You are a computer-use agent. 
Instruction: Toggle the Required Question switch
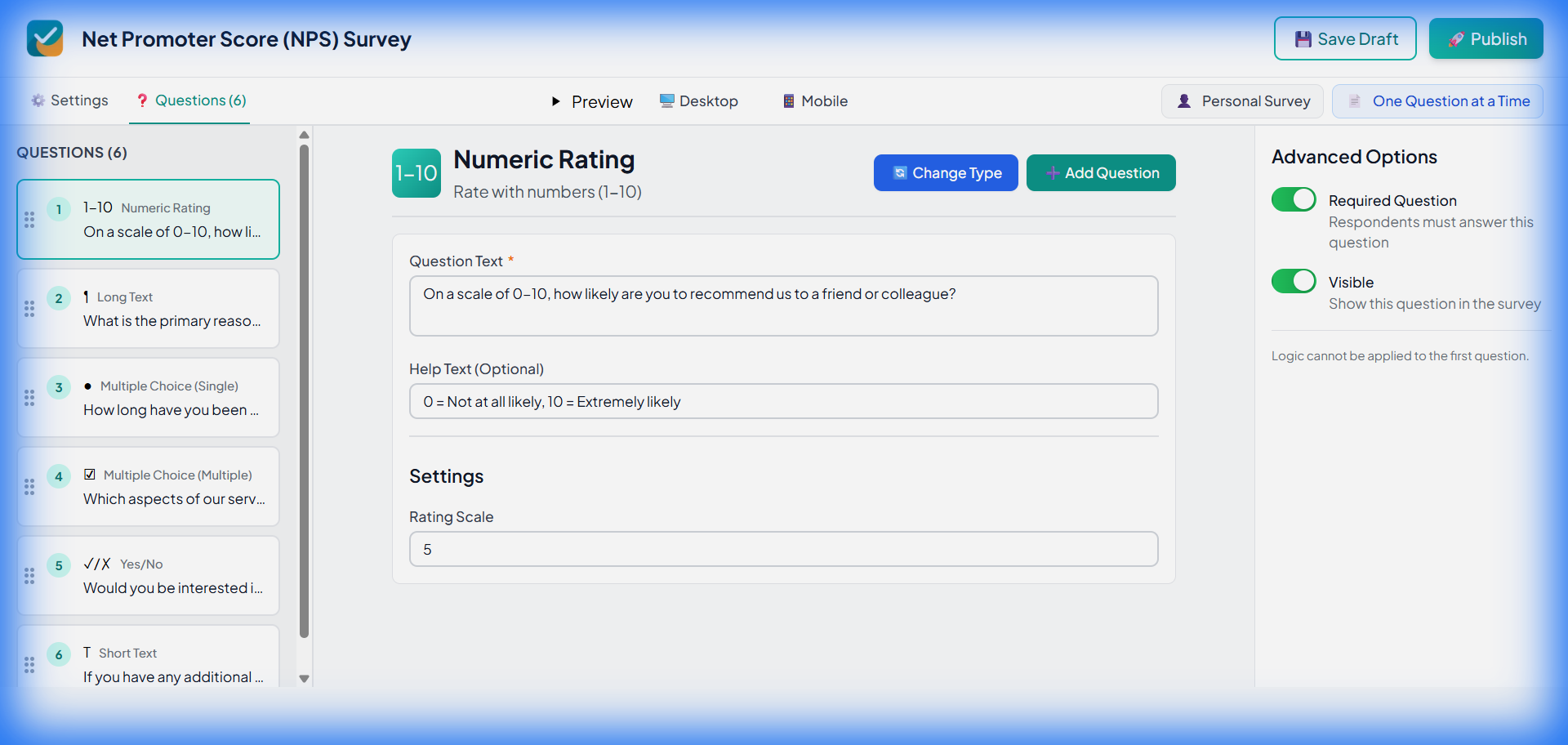coord(1294,200)
